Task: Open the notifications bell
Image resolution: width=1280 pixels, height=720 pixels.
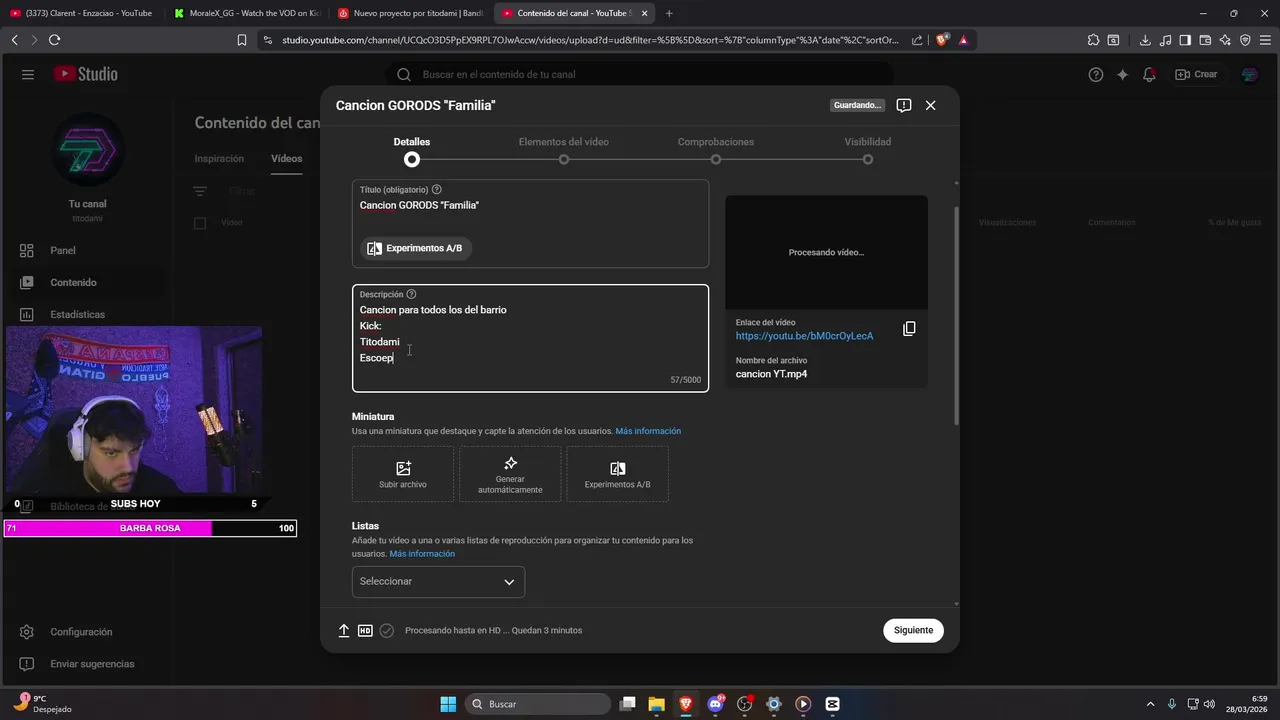Action: (x=1150, y=74)
